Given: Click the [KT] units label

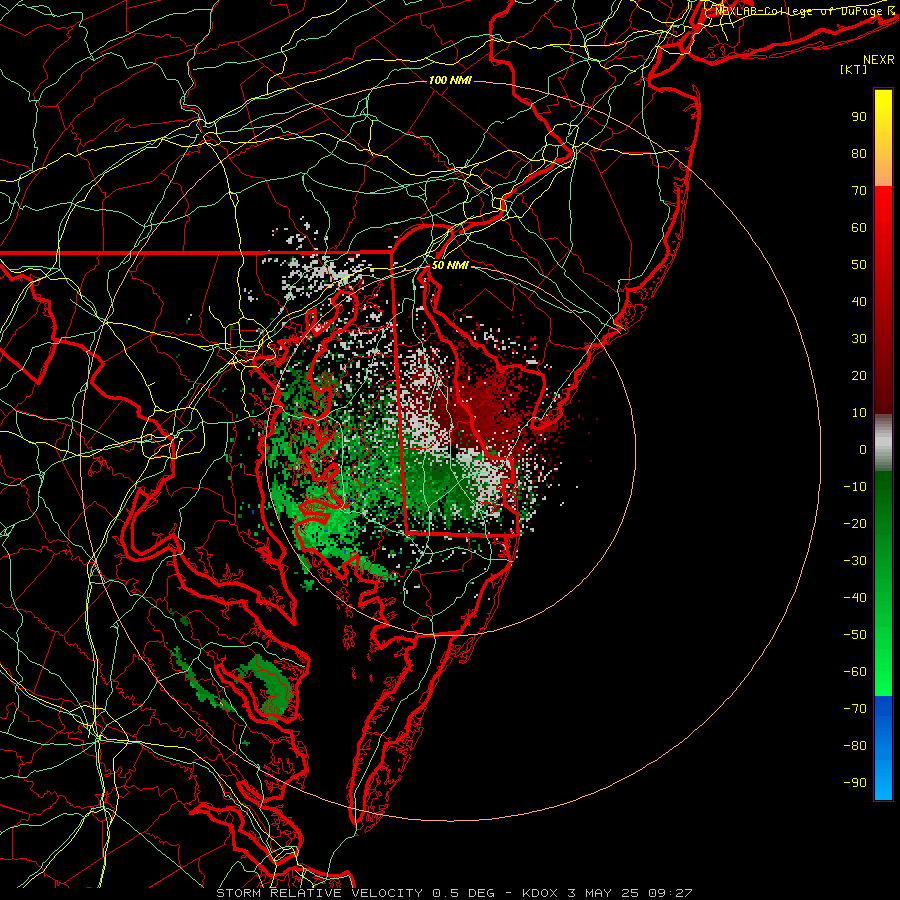Looking at the screenshot, I should coord(854,69).
